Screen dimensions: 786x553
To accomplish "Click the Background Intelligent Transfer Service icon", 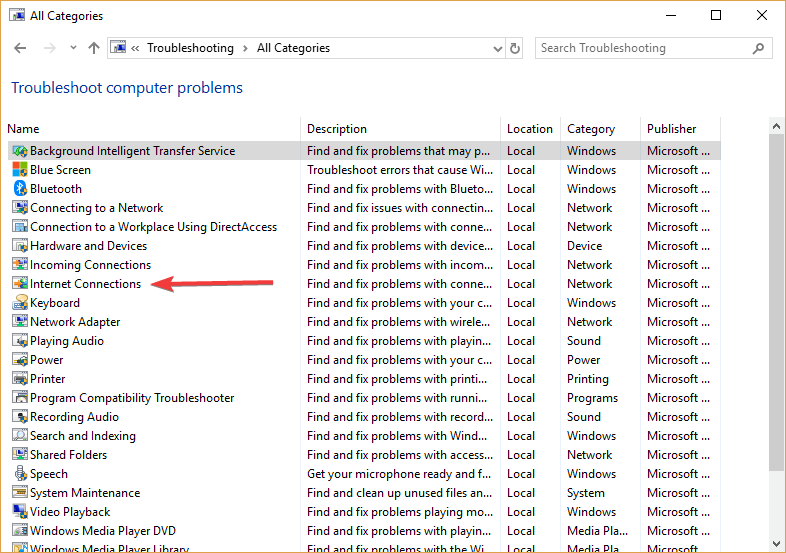I will tap(20, 151).
